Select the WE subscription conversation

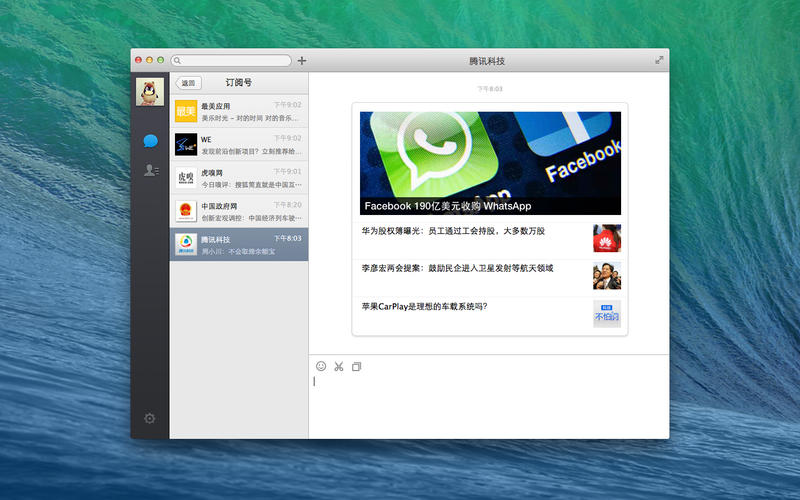[239, 145]
